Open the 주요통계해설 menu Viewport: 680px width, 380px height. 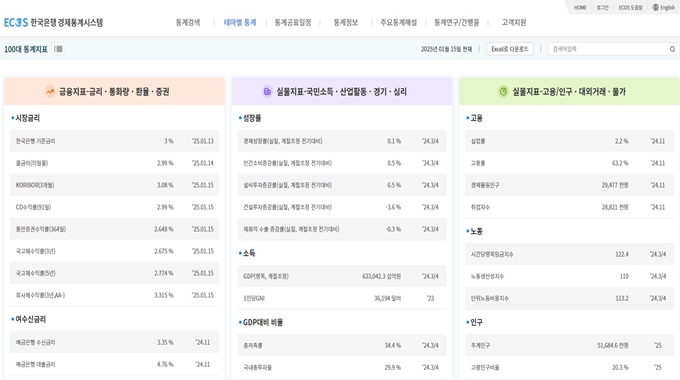(399, 23)
